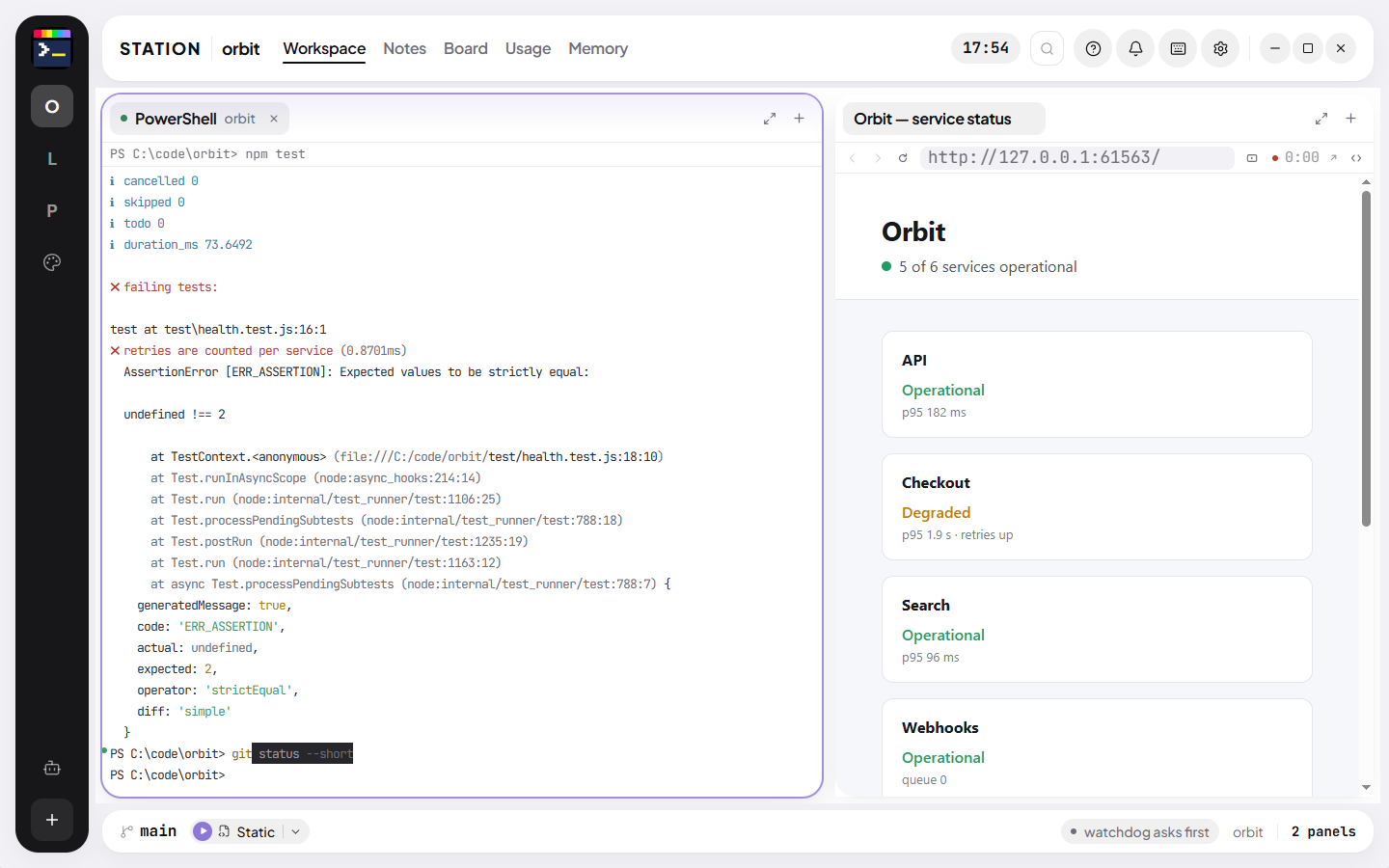Click the URL field showing 127.0.0.1:61563
The image size is (1389, 868).
[x=1077, y=158]
